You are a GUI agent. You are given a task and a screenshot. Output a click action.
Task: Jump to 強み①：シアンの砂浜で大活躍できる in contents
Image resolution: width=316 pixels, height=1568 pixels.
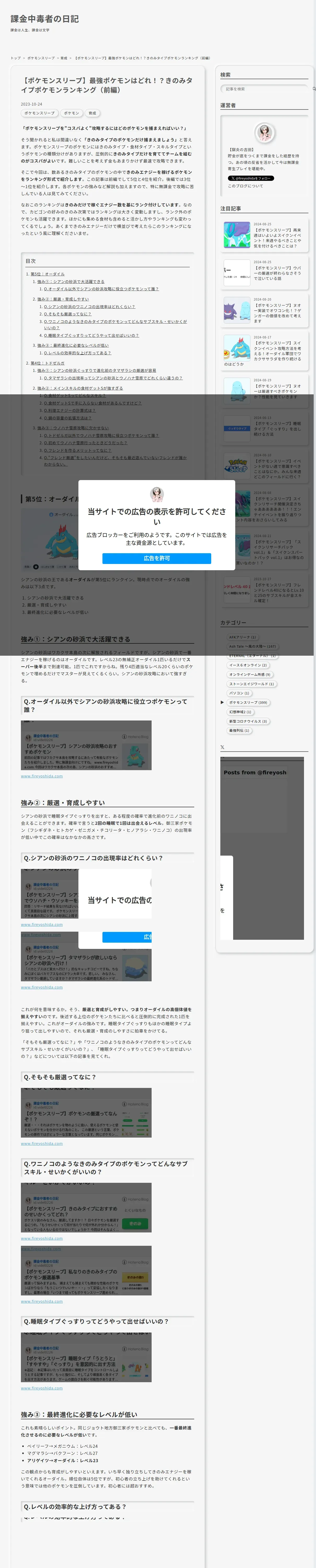click(x=71, y=282)
